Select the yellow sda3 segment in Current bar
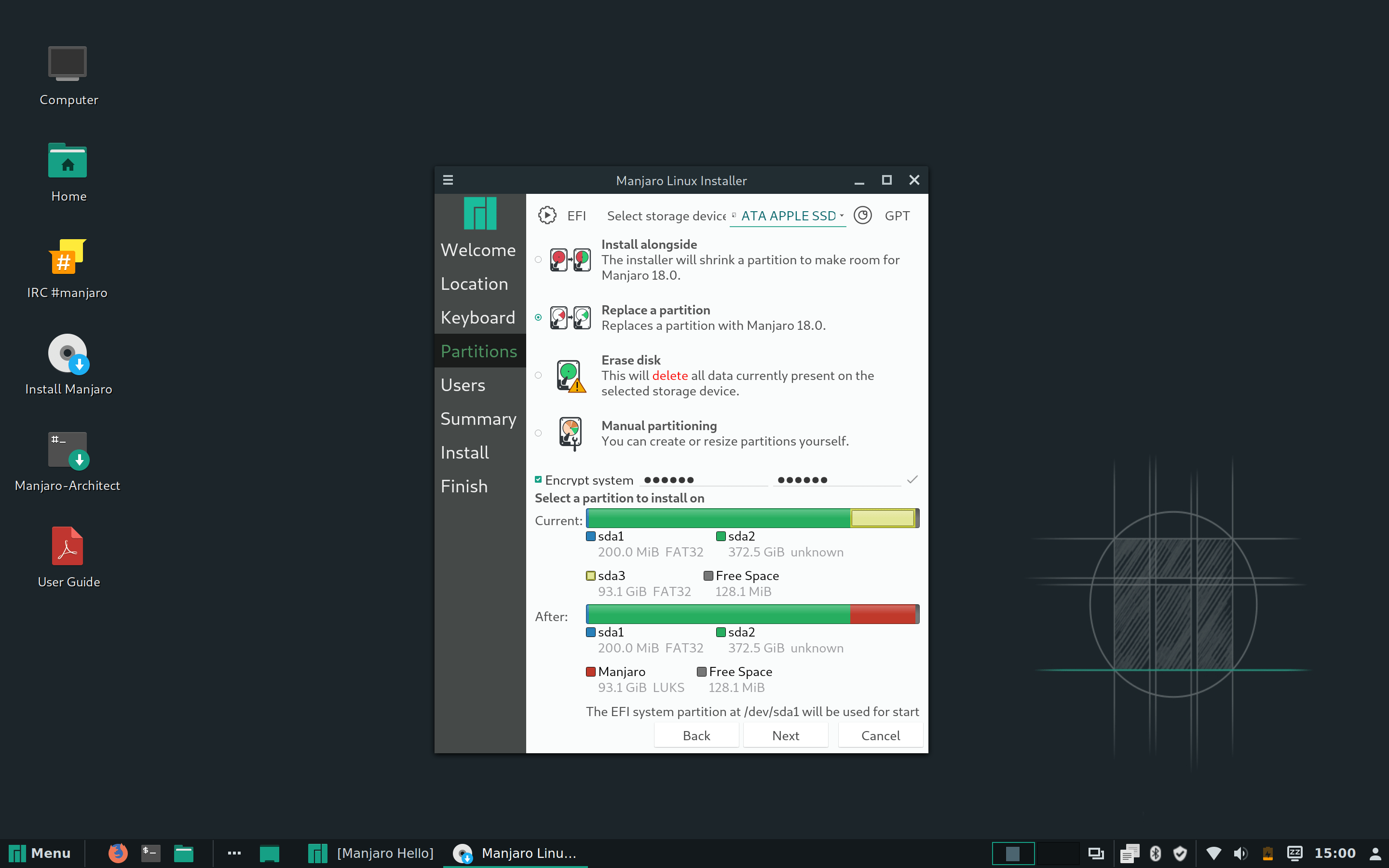Screen dimensions: 1389x868 883,518
